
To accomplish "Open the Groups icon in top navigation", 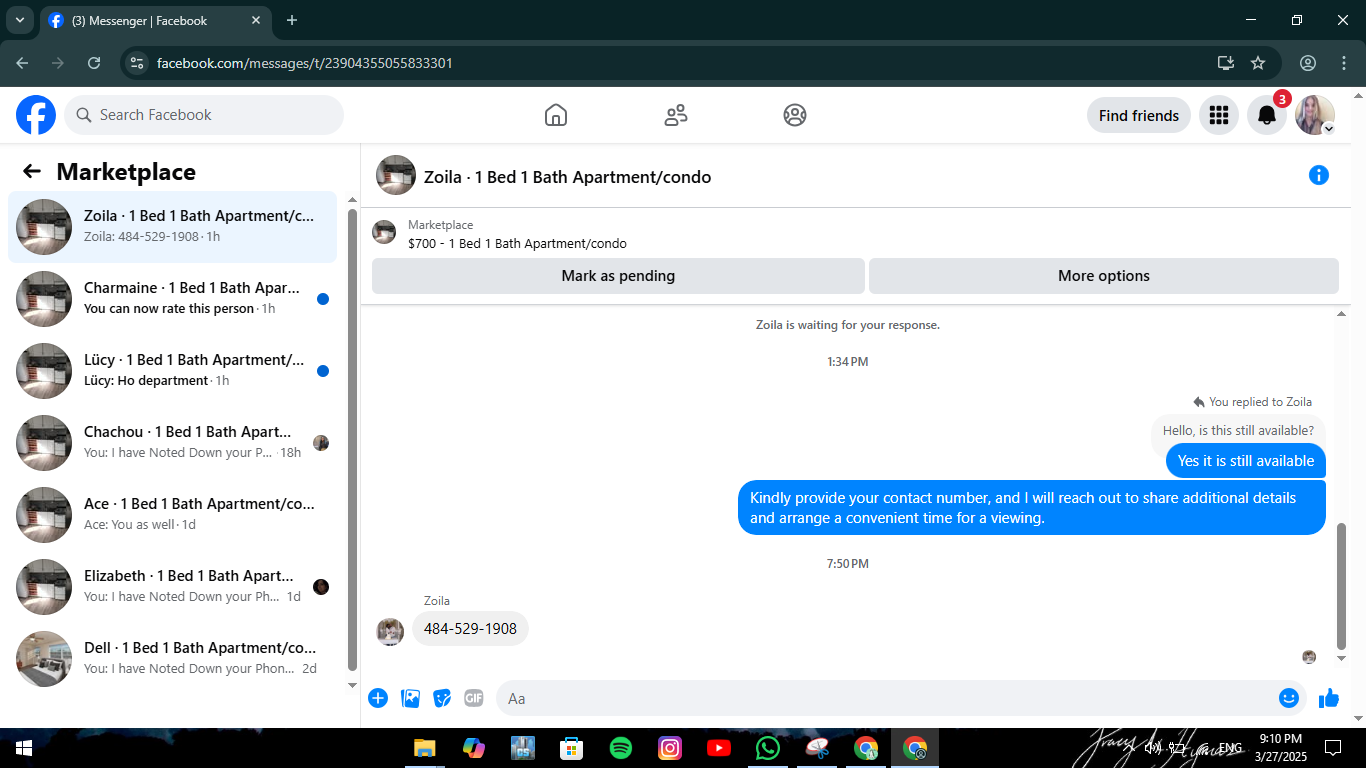I will click(x=795, y=115).
